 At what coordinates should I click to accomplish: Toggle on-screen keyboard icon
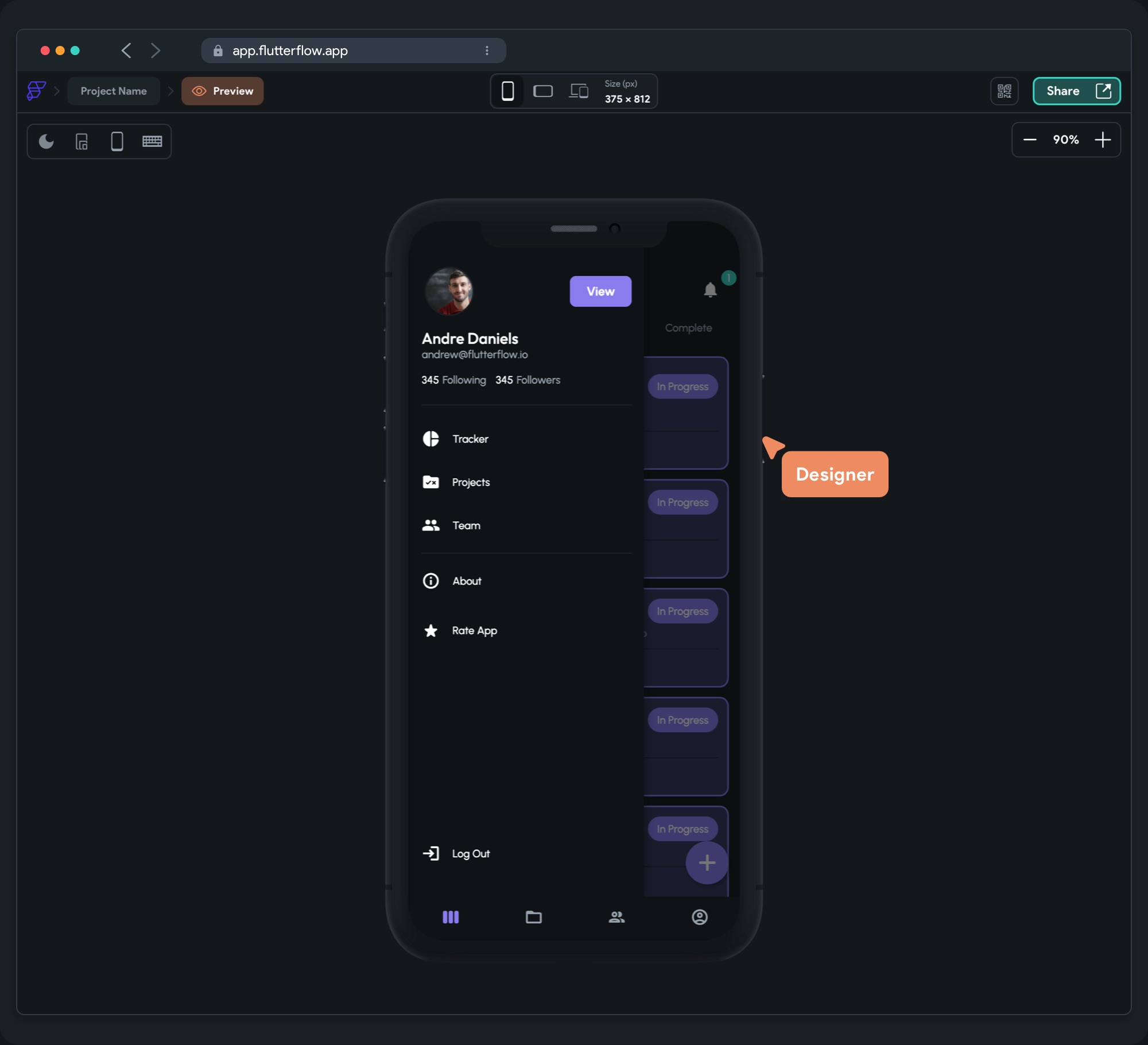pos(152,141)
